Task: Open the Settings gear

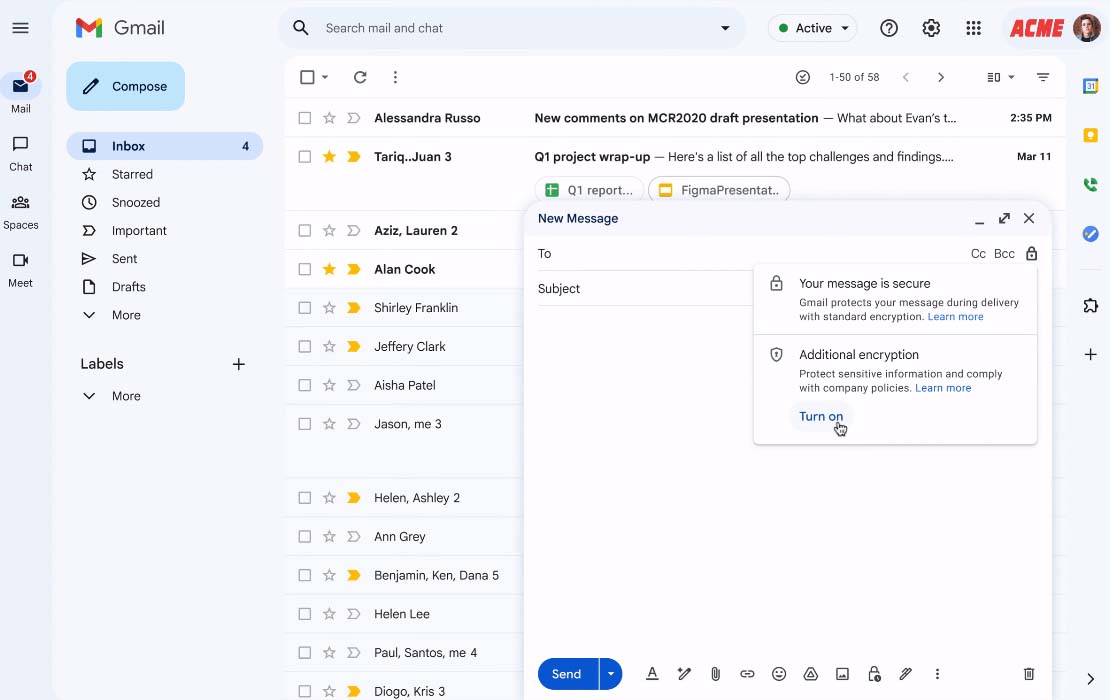Action: tap(931, 28)
